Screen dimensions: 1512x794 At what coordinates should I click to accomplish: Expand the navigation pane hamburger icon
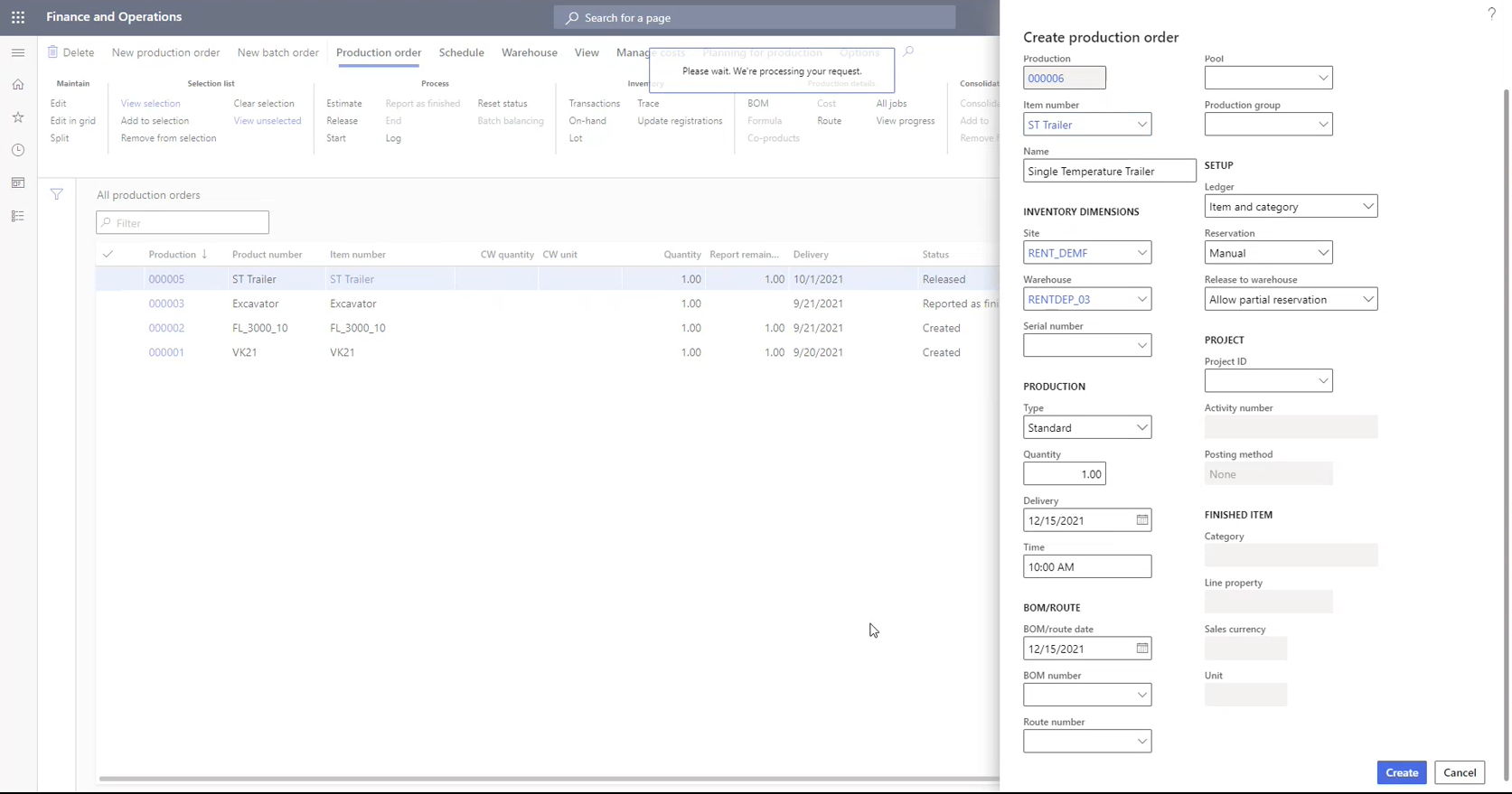[x=18, y=52]
